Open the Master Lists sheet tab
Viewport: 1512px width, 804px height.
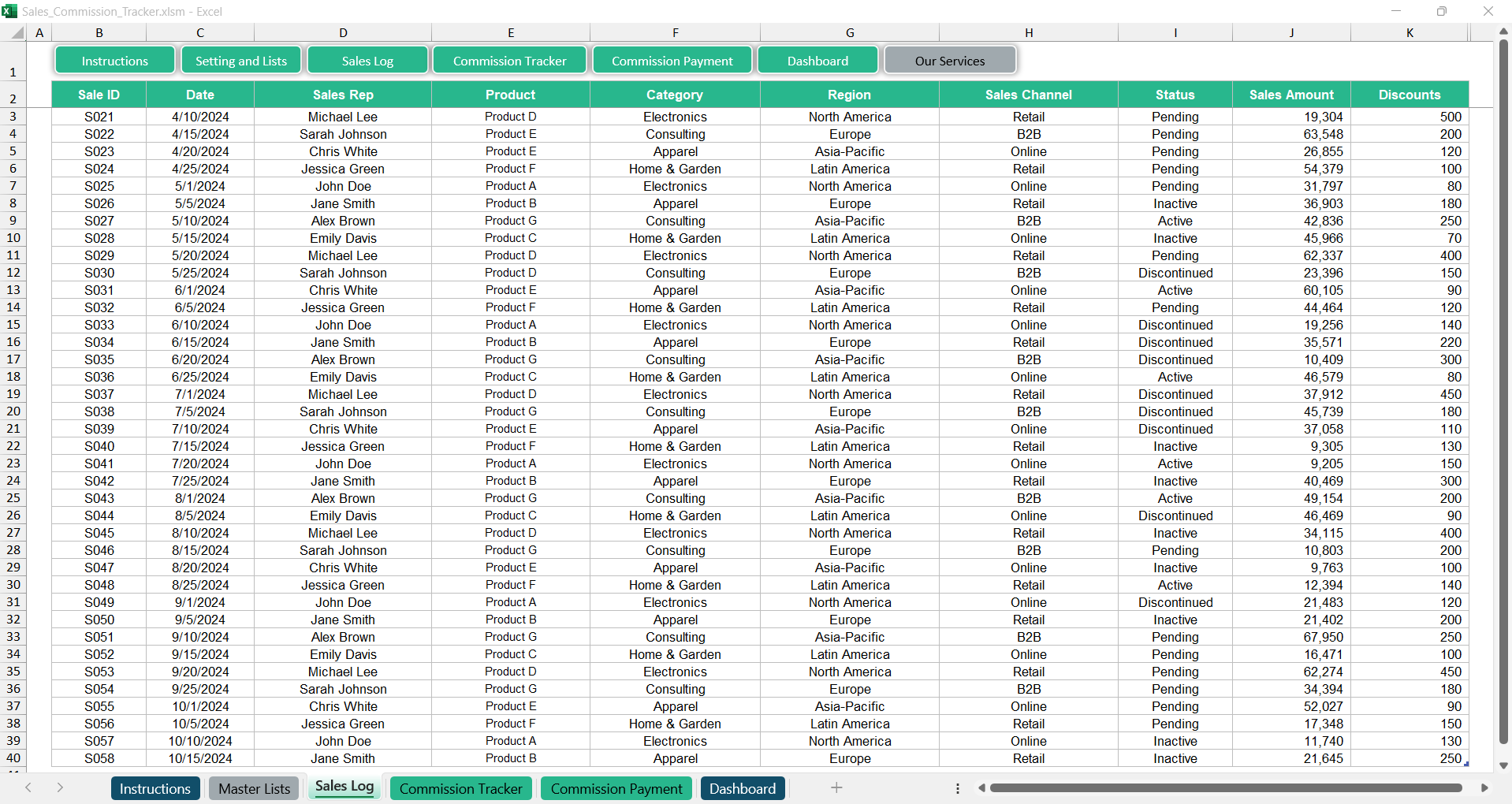[x=254, y=788]
